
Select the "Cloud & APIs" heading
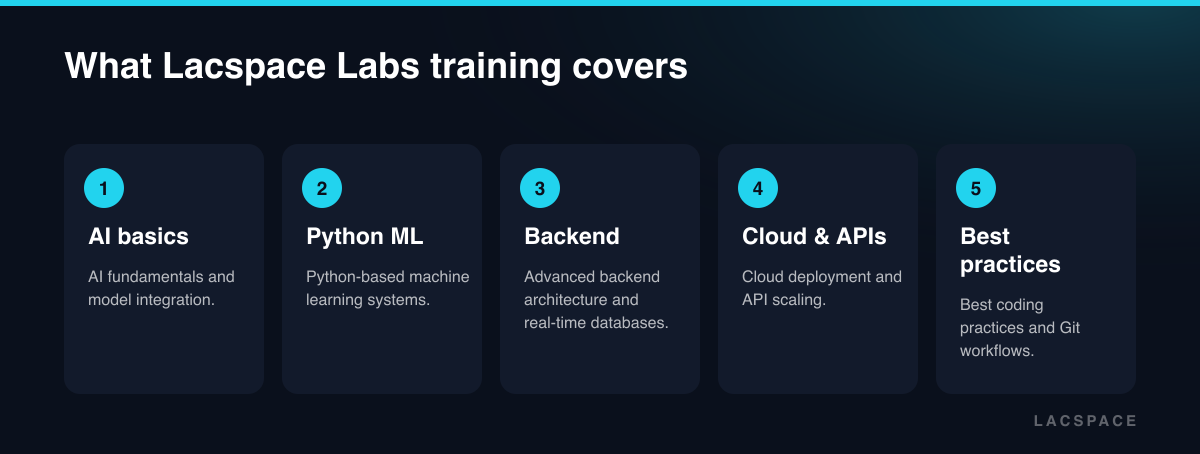pyautogui.click(x=814, y=237)
